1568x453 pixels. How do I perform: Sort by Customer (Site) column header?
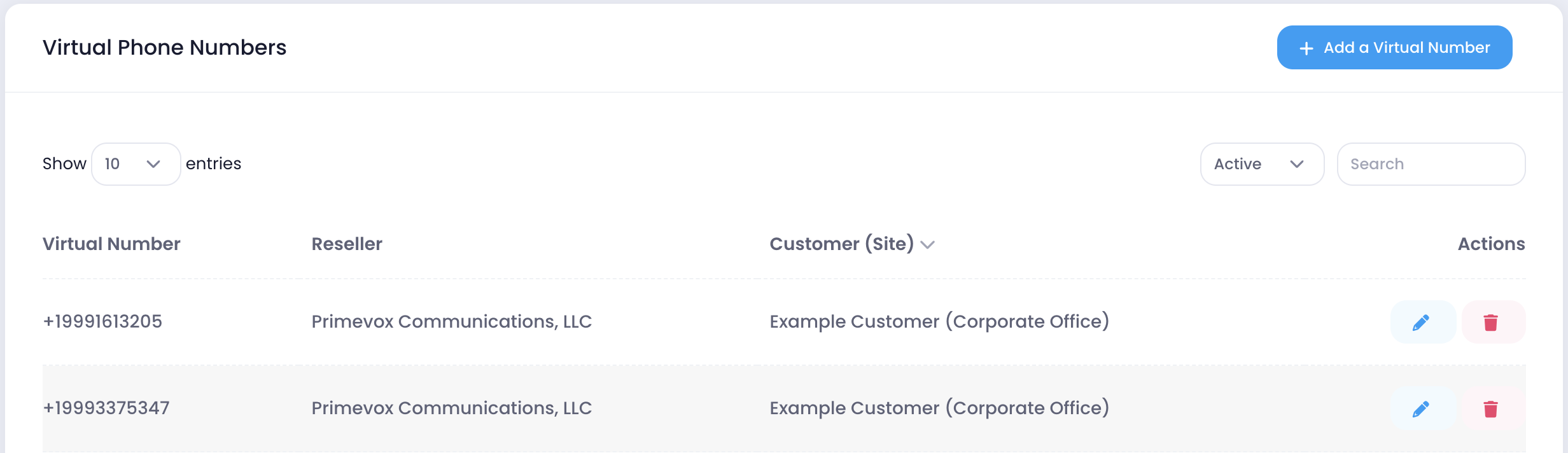(x=841, y=244)
